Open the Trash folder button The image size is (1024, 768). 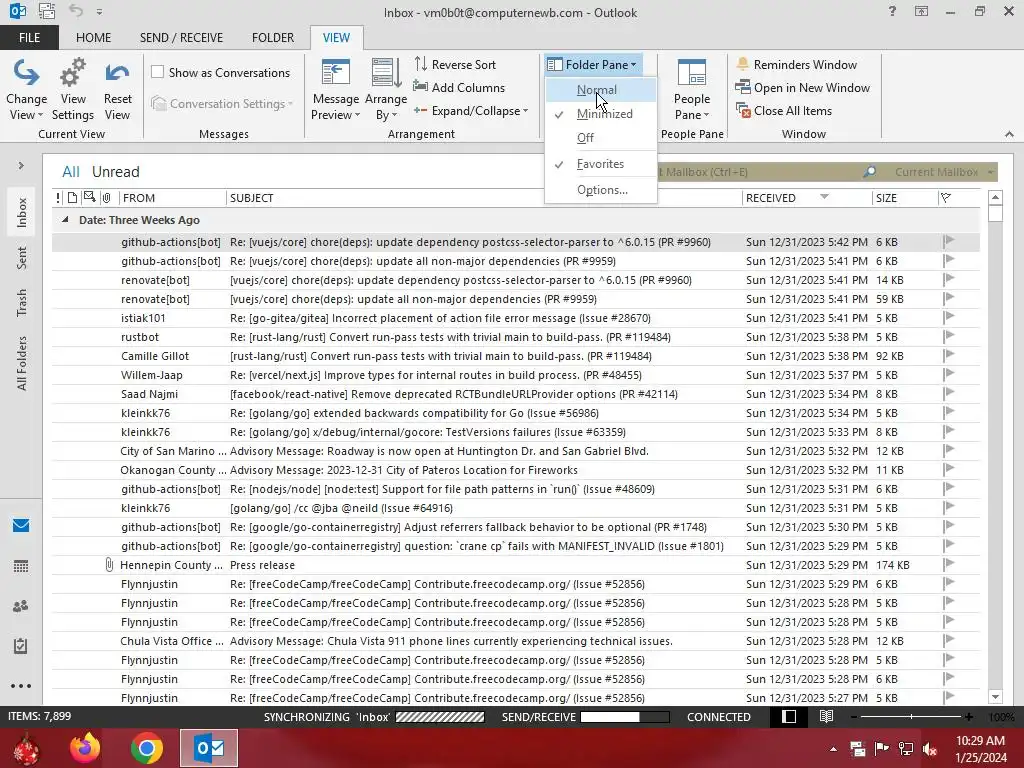tap(22, 302)
